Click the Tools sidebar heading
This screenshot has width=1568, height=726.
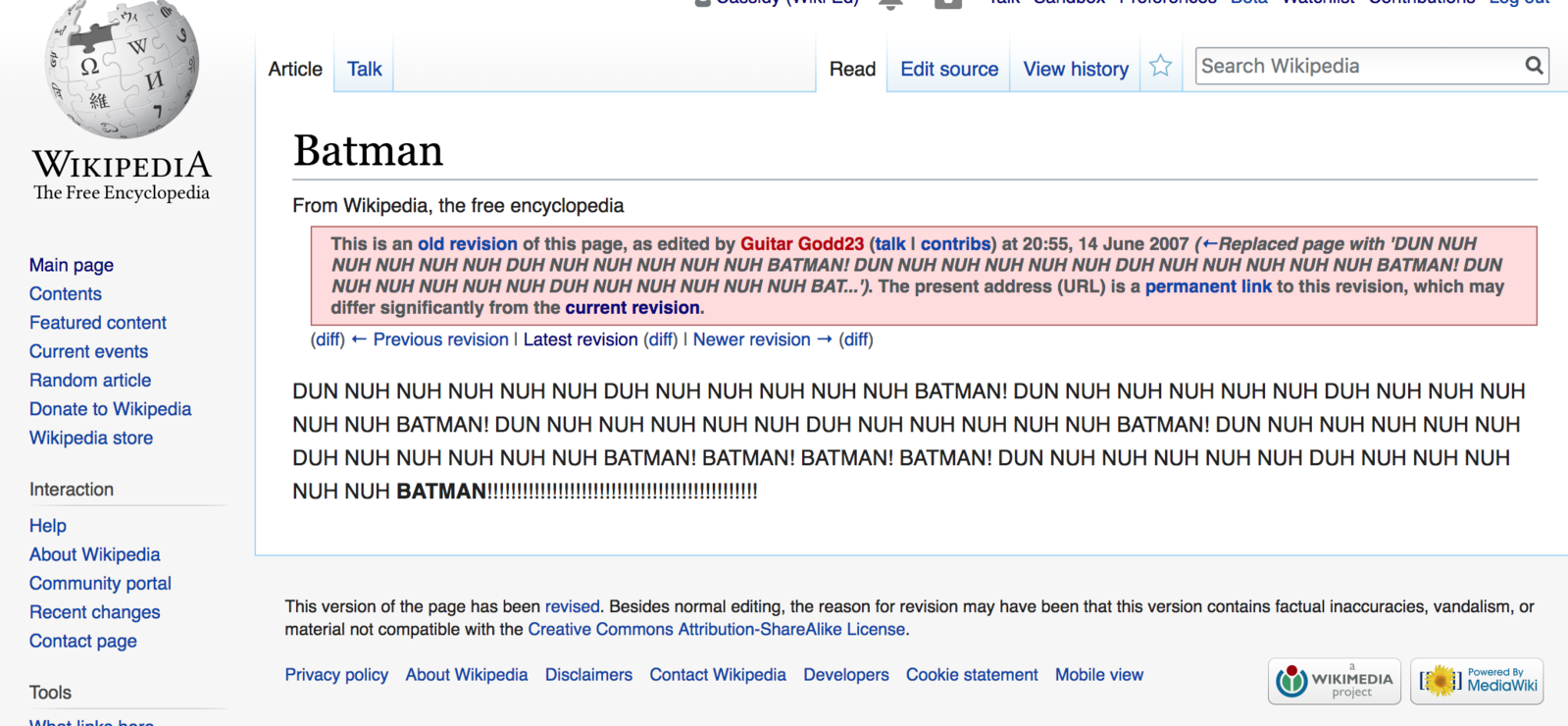tap(50, 692)
